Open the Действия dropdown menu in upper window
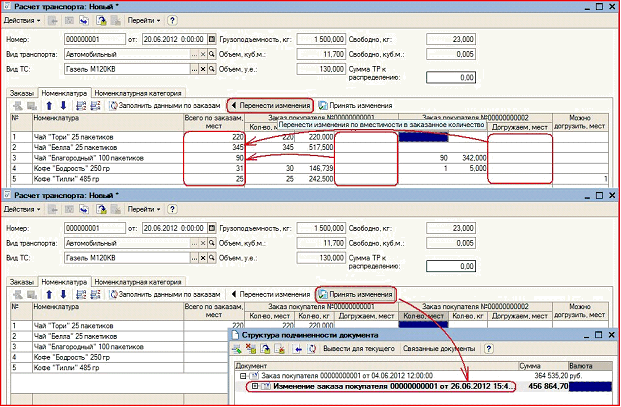The height and width of the screenshot is (407, 621). point(22,21)
